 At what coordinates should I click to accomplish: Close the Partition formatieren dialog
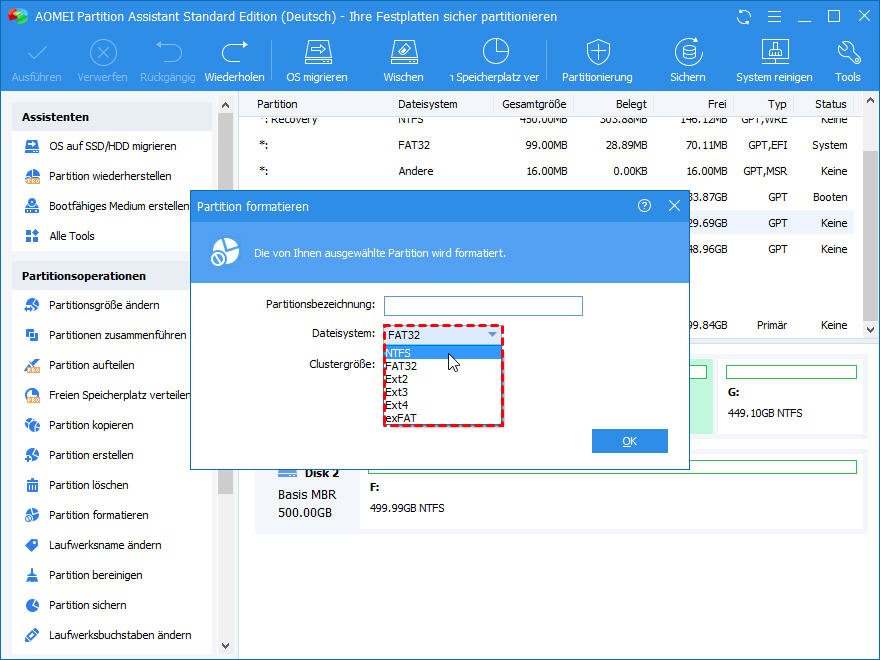tap(674, 206)
